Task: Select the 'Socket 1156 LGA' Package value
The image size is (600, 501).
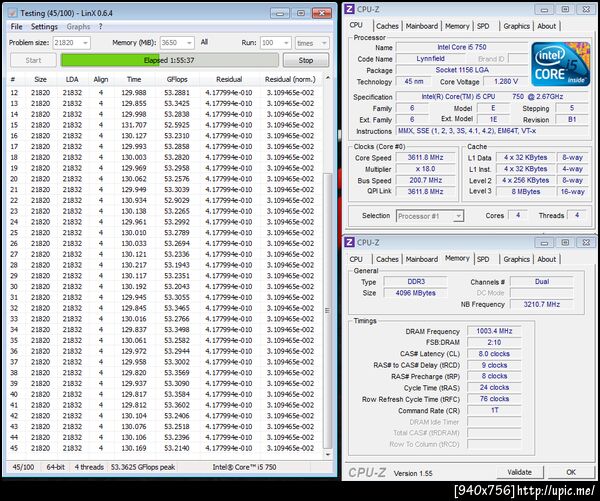Action: [x=462, y=70]
